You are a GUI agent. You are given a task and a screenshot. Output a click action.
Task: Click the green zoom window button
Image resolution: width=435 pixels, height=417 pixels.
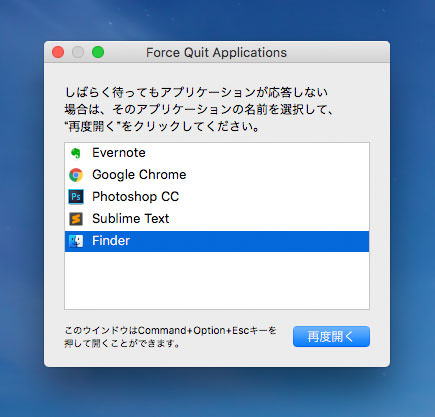coord(98,52)
